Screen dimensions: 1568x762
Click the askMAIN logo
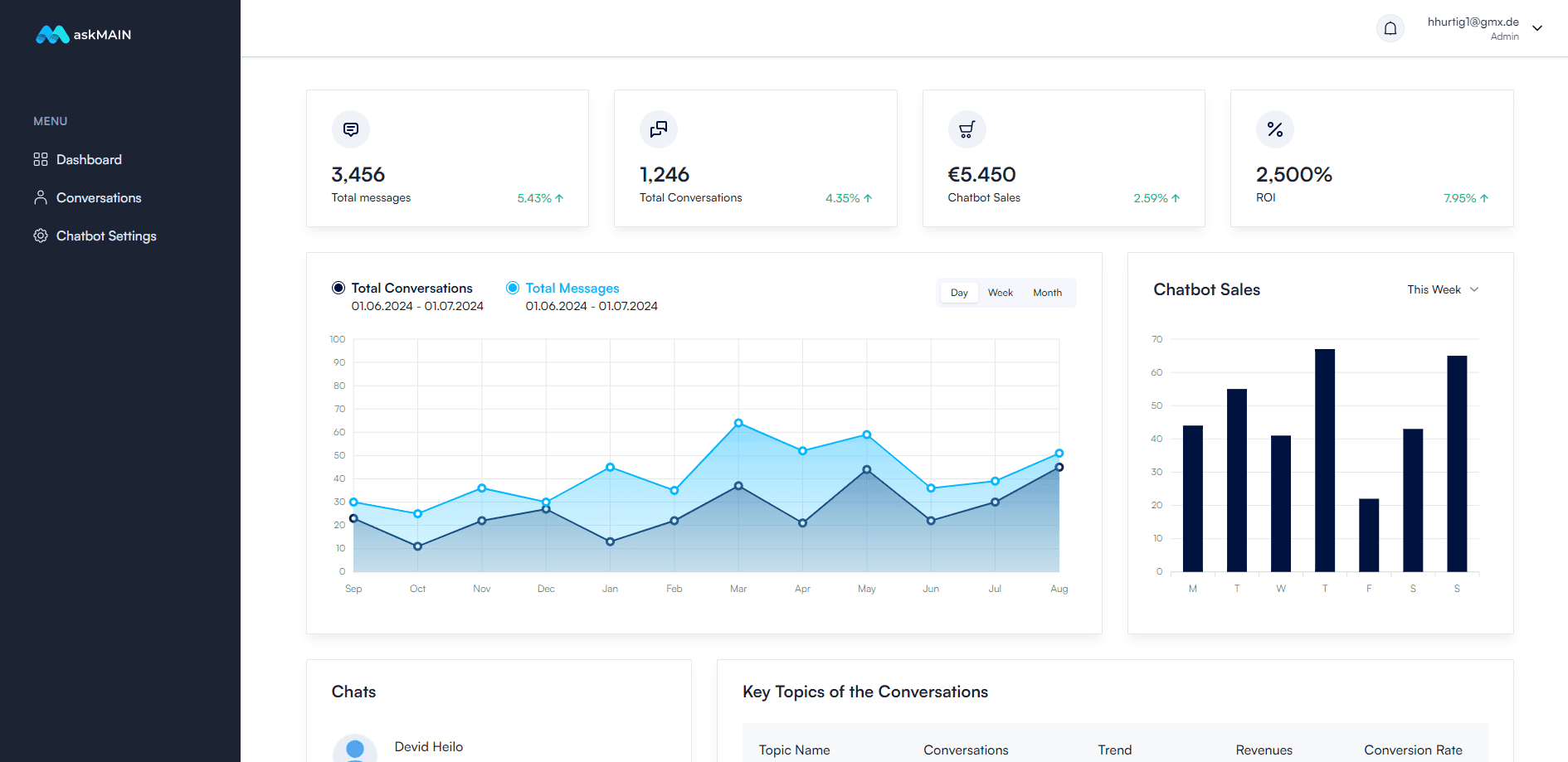coord(84,35)
